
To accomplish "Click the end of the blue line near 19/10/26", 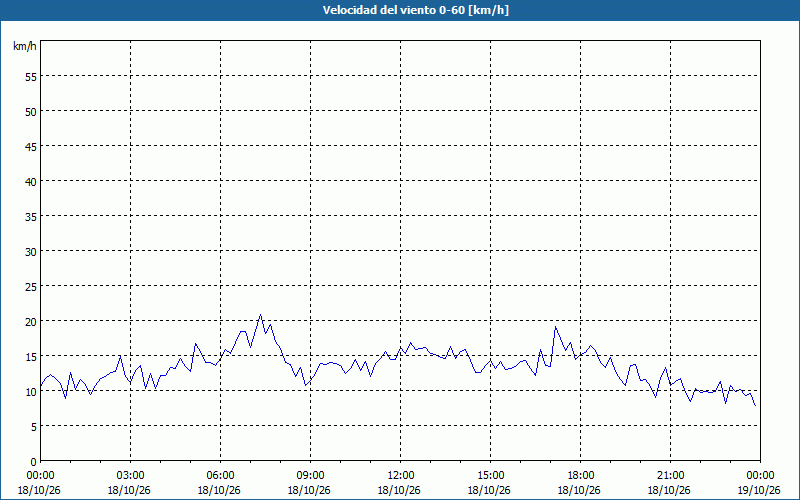I will [x=755, y=405].
